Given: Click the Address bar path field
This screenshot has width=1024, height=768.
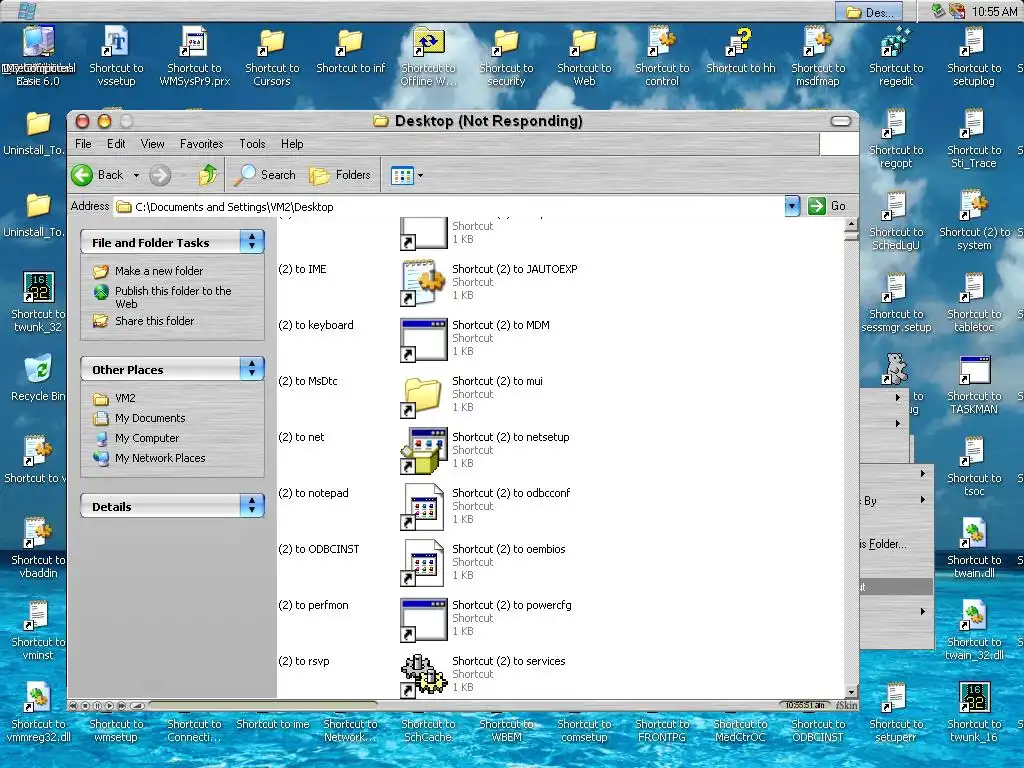Looking at the screenshot, I should 449,207.
